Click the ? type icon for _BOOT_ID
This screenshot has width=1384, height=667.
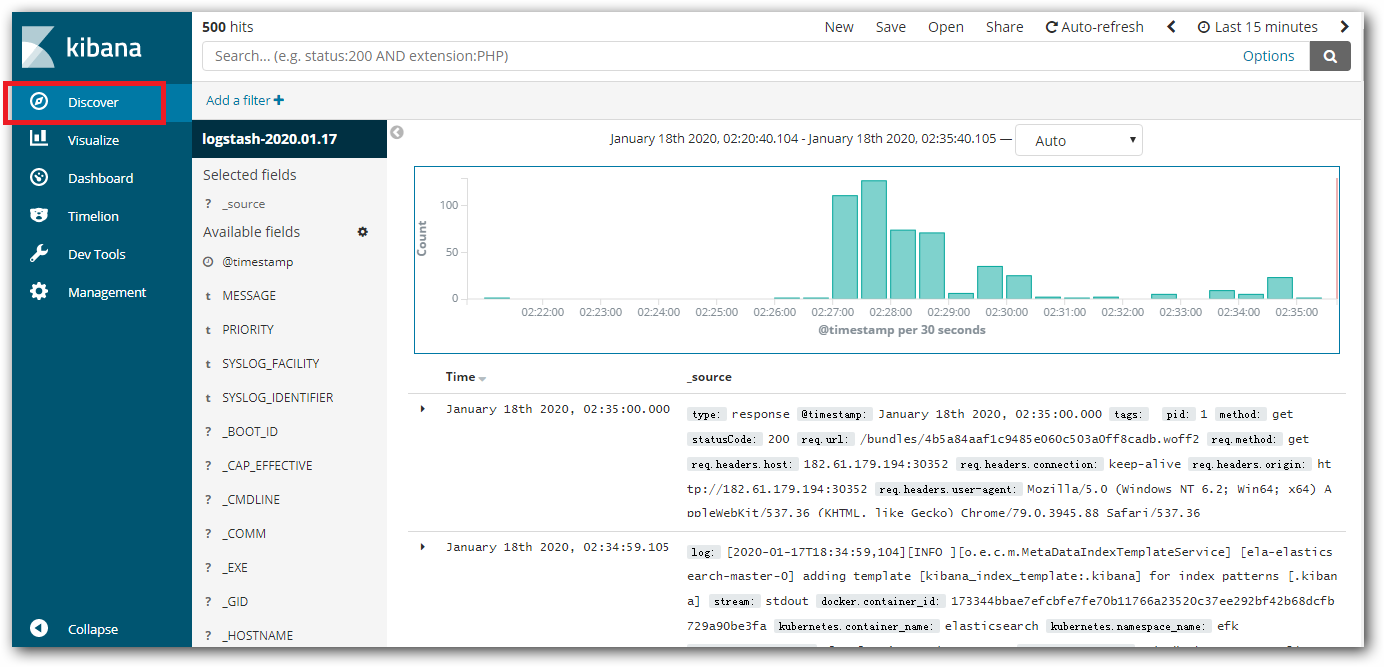click(208, 432)
